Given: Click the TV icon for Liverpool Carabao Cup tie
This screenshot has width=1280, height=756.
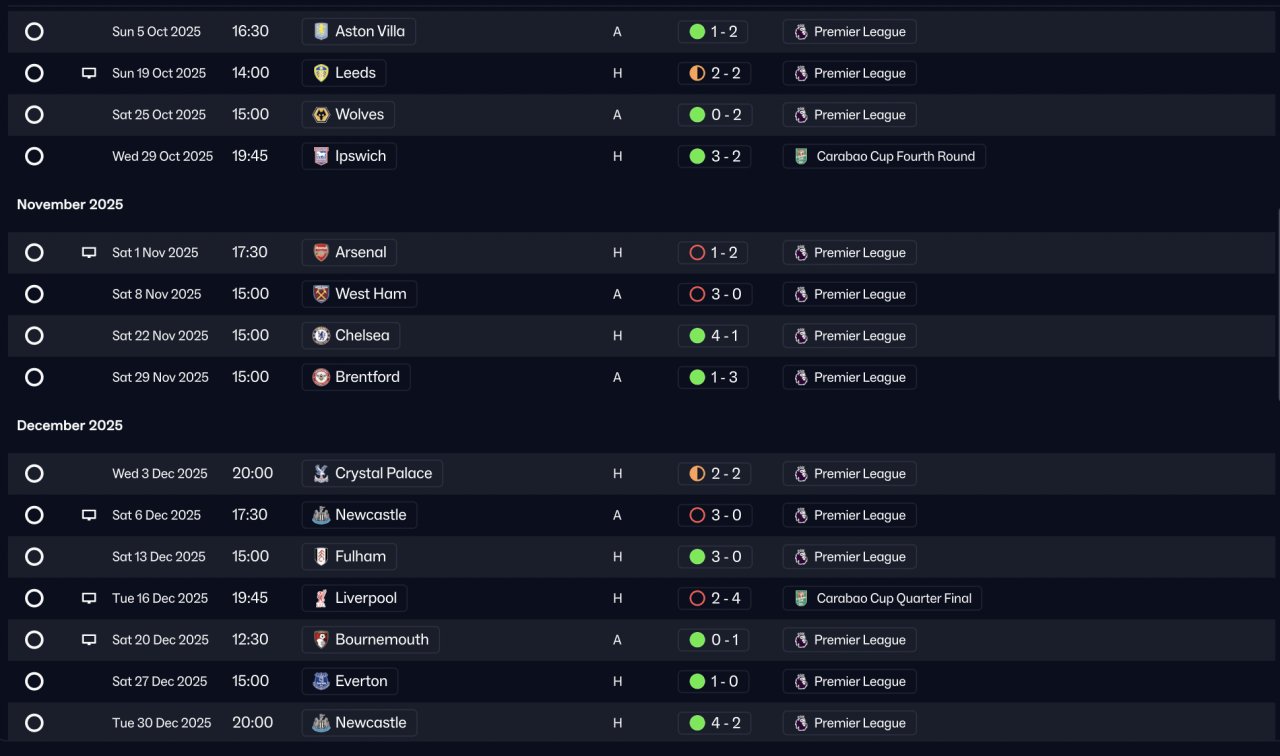Looking at the screenshot, I should coord(89,598).
